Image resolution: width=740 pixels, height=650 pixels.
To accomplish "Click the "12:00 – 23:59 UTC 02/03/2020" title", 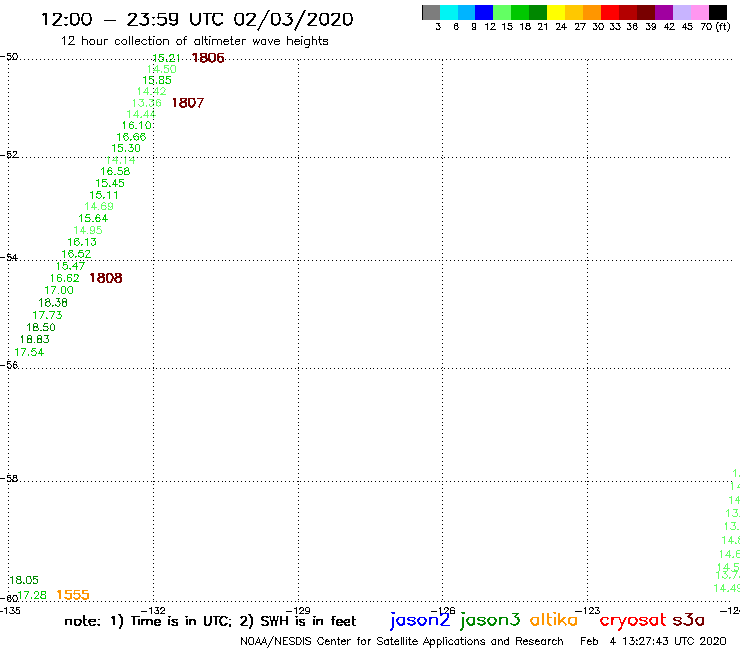I will coord(197,20).
